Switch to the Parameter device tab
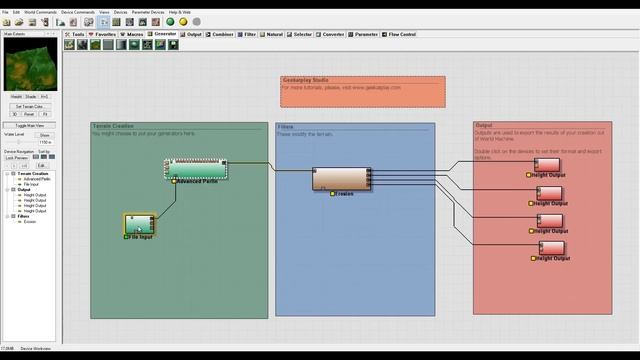 363,34
